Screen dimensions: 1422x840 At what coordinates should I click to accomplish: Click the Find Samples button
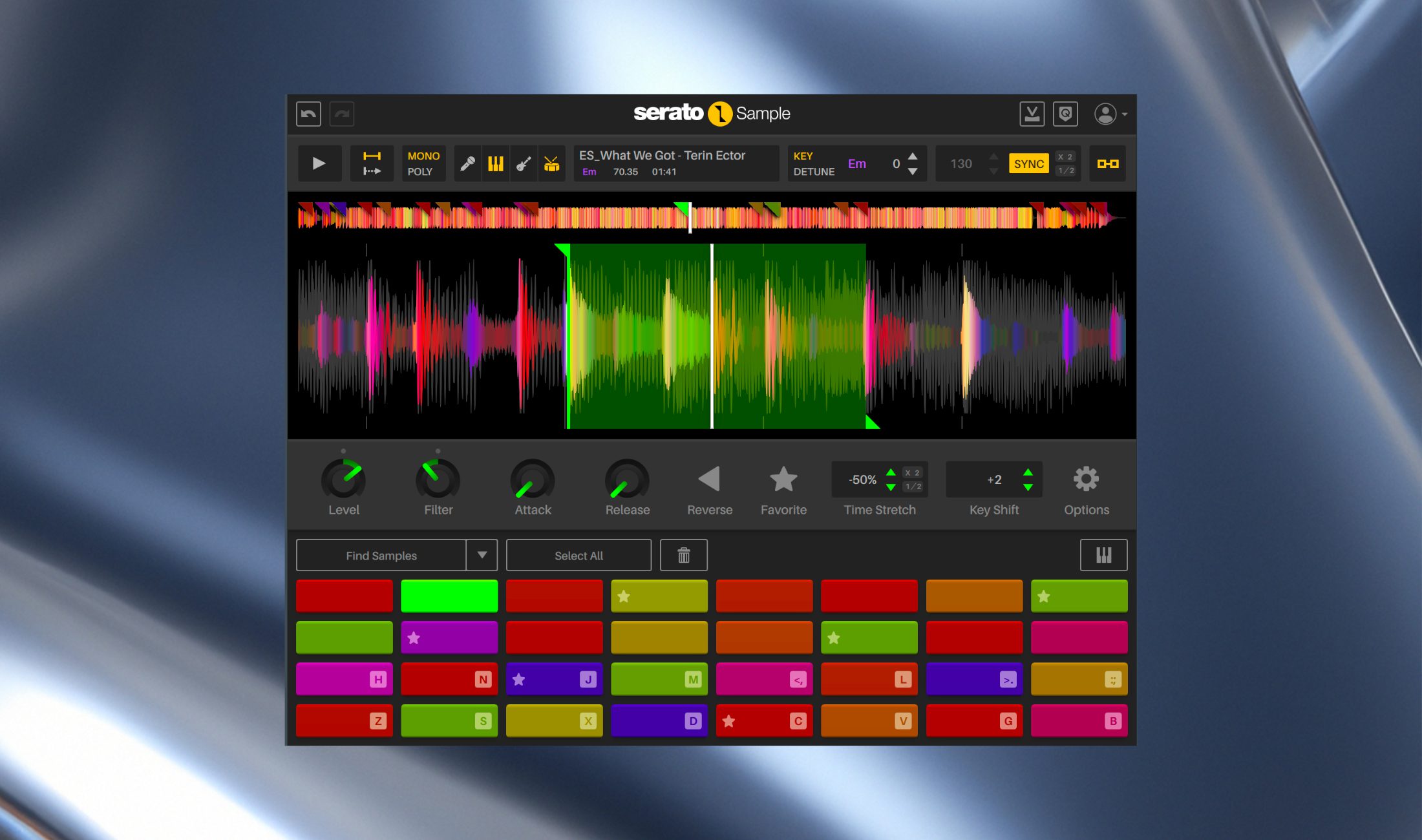(x=381, y=555)
